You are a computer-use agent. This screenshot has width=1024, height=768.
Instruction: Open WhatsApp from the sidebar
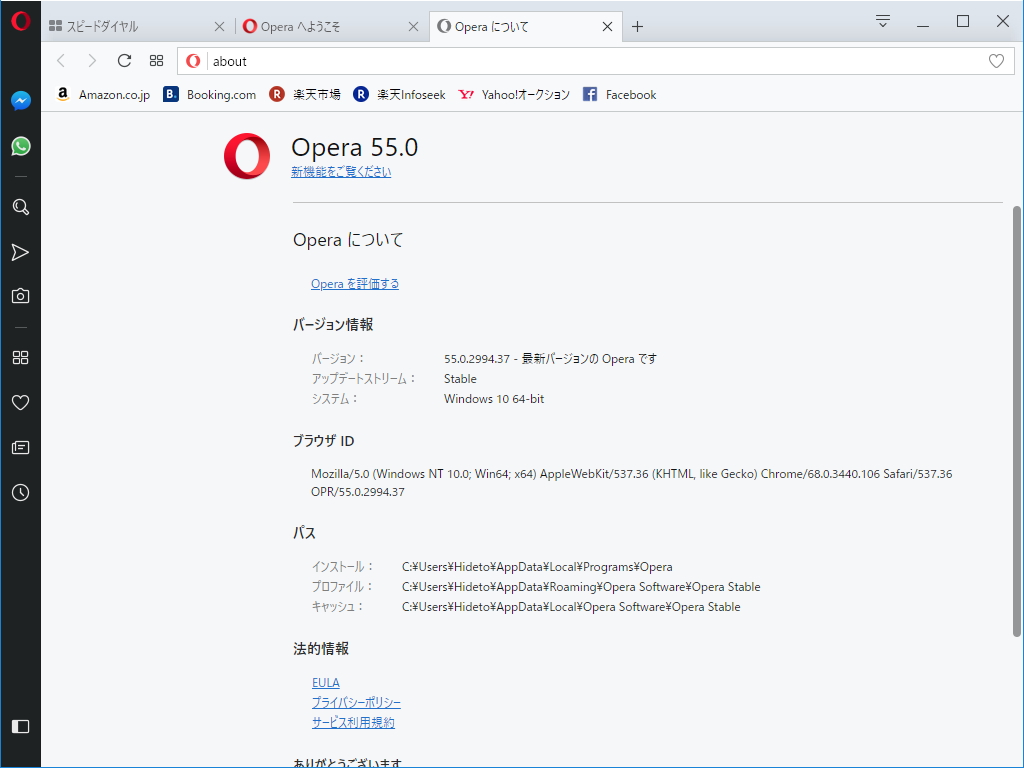point(20,145)
